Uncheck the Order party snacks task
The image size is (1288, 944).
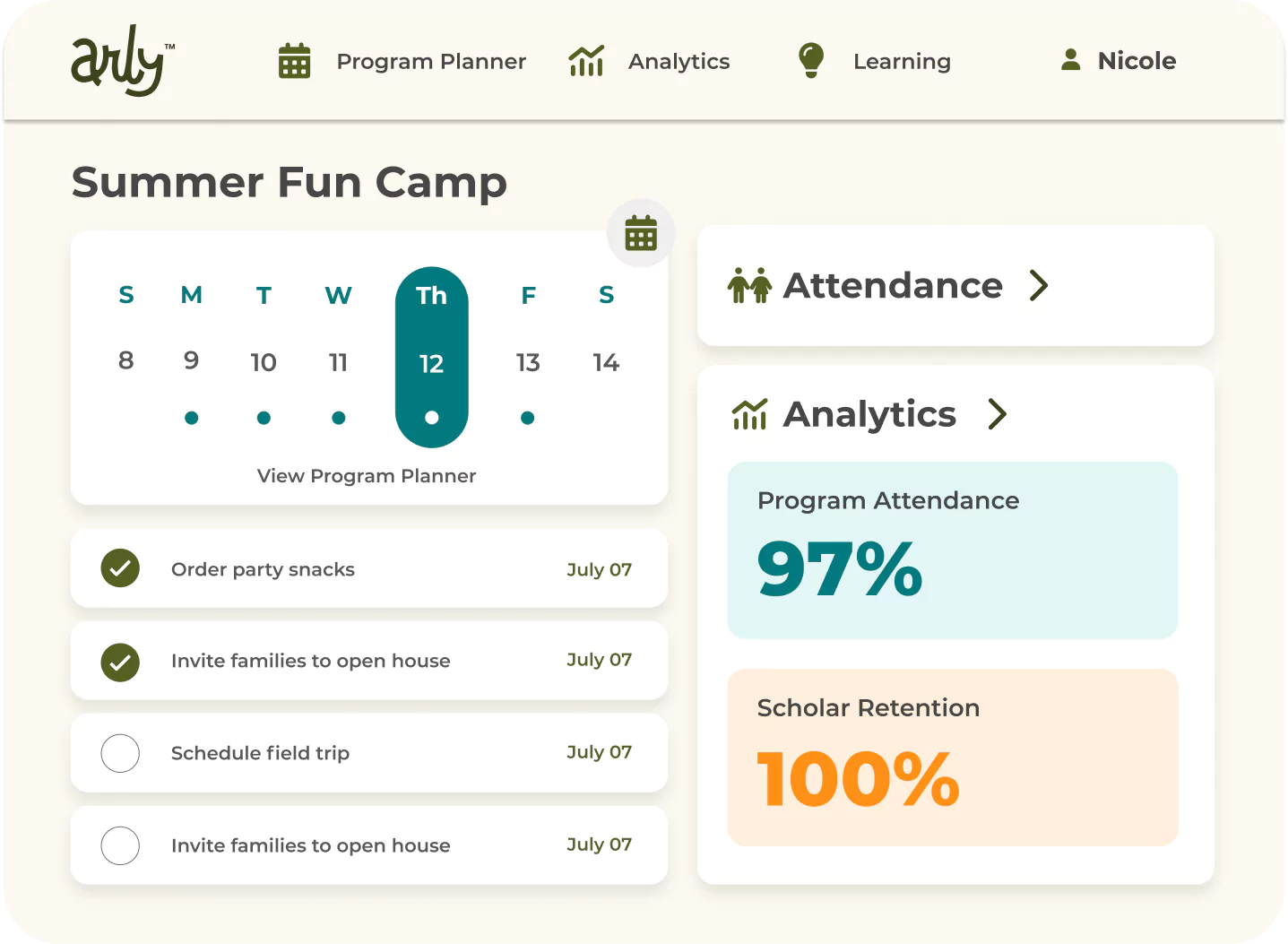pos(120,568)
